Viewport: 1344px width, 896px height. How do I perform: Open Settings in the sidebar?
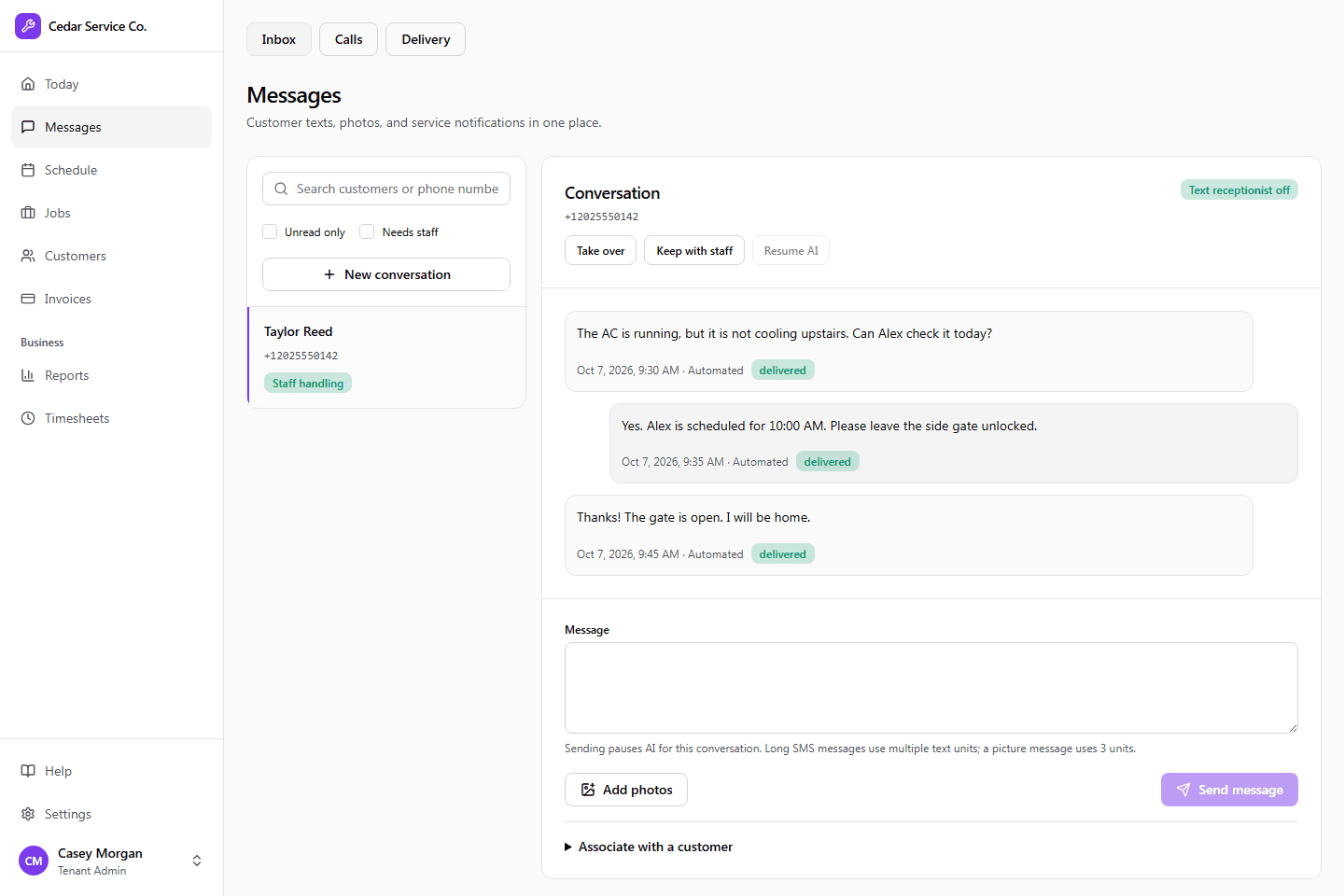[111, 814]
